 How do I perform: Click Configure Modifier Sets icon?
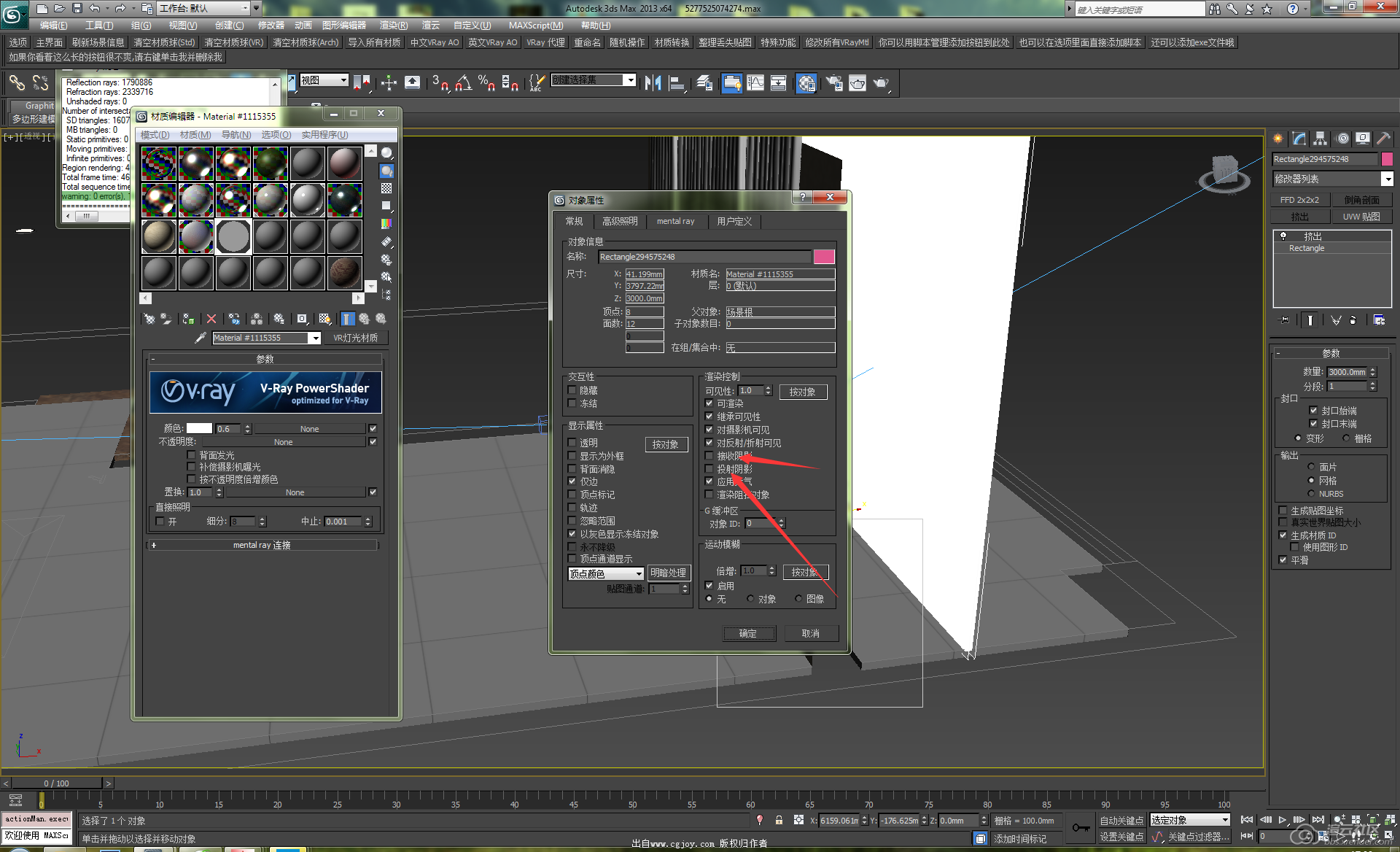[x=1379, y=319]
